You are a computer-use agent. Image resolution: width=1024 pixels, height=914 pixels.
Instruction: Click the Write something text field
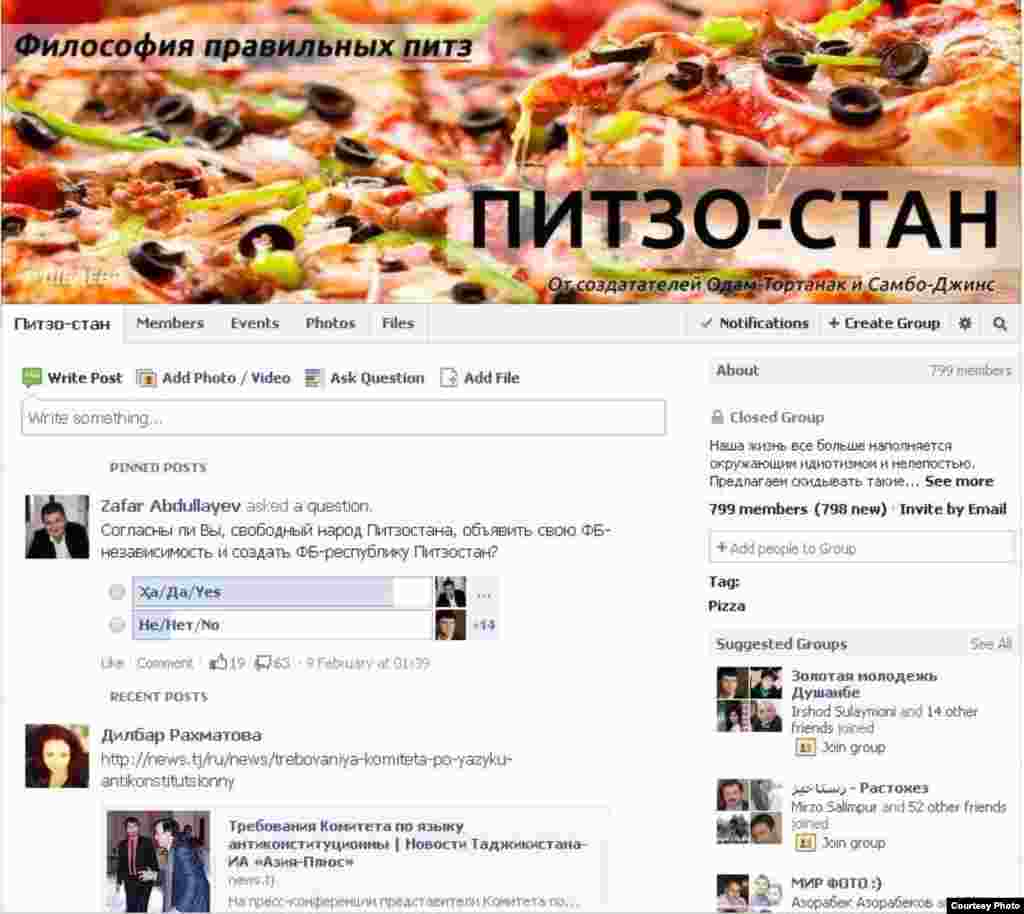tap(343, 418)
